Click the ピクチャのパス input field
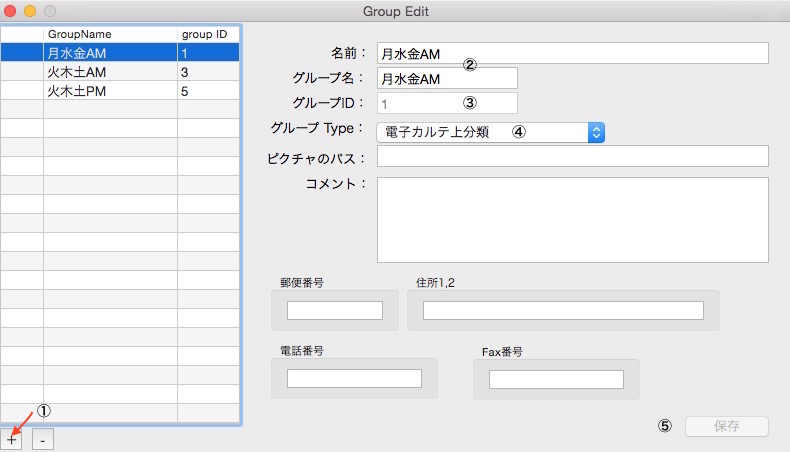 [572, 156]
